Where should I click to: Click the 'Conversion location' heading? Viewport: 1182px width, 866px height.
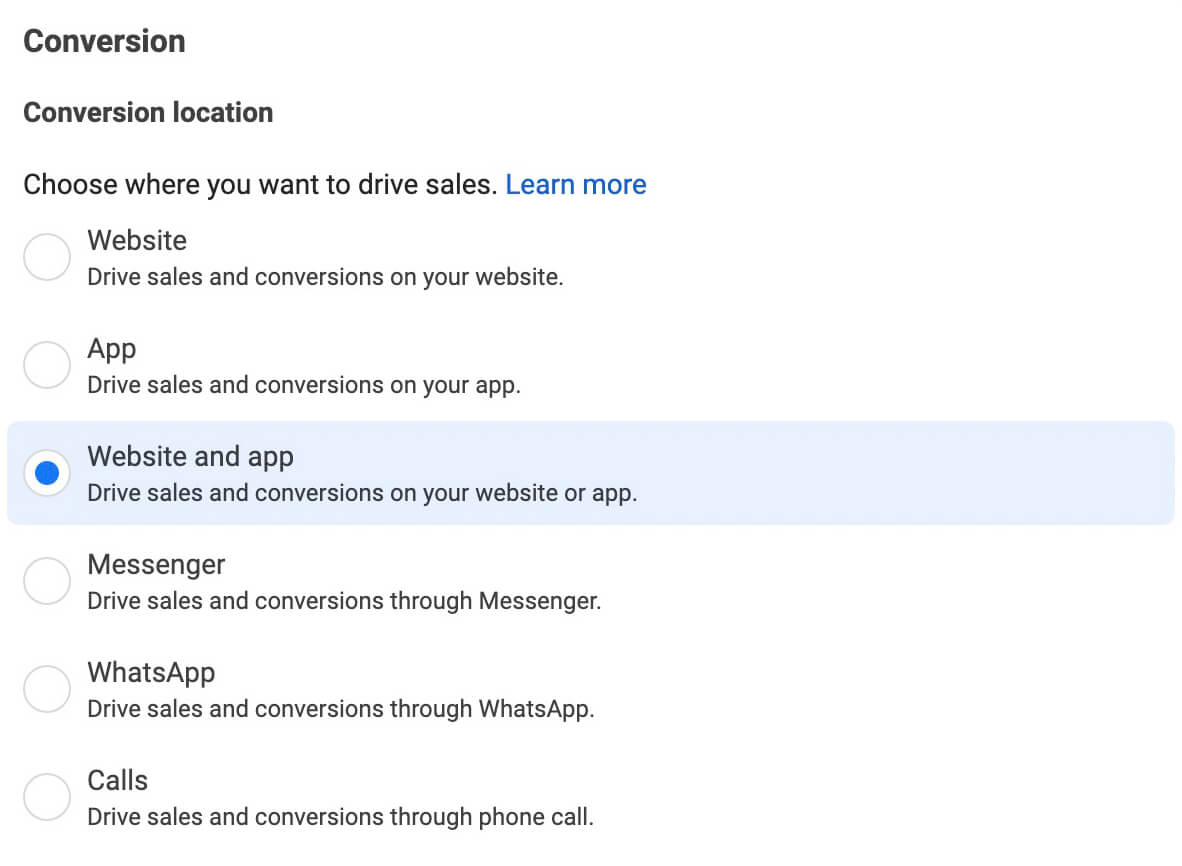[148, 112]
